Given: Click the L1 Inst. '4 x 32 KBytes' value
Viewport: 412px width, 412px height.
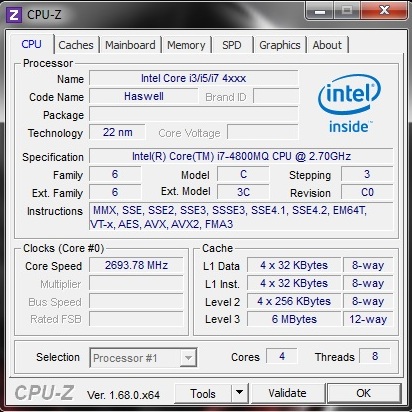Looking at the screenshot, I should [x=294, y=283].
